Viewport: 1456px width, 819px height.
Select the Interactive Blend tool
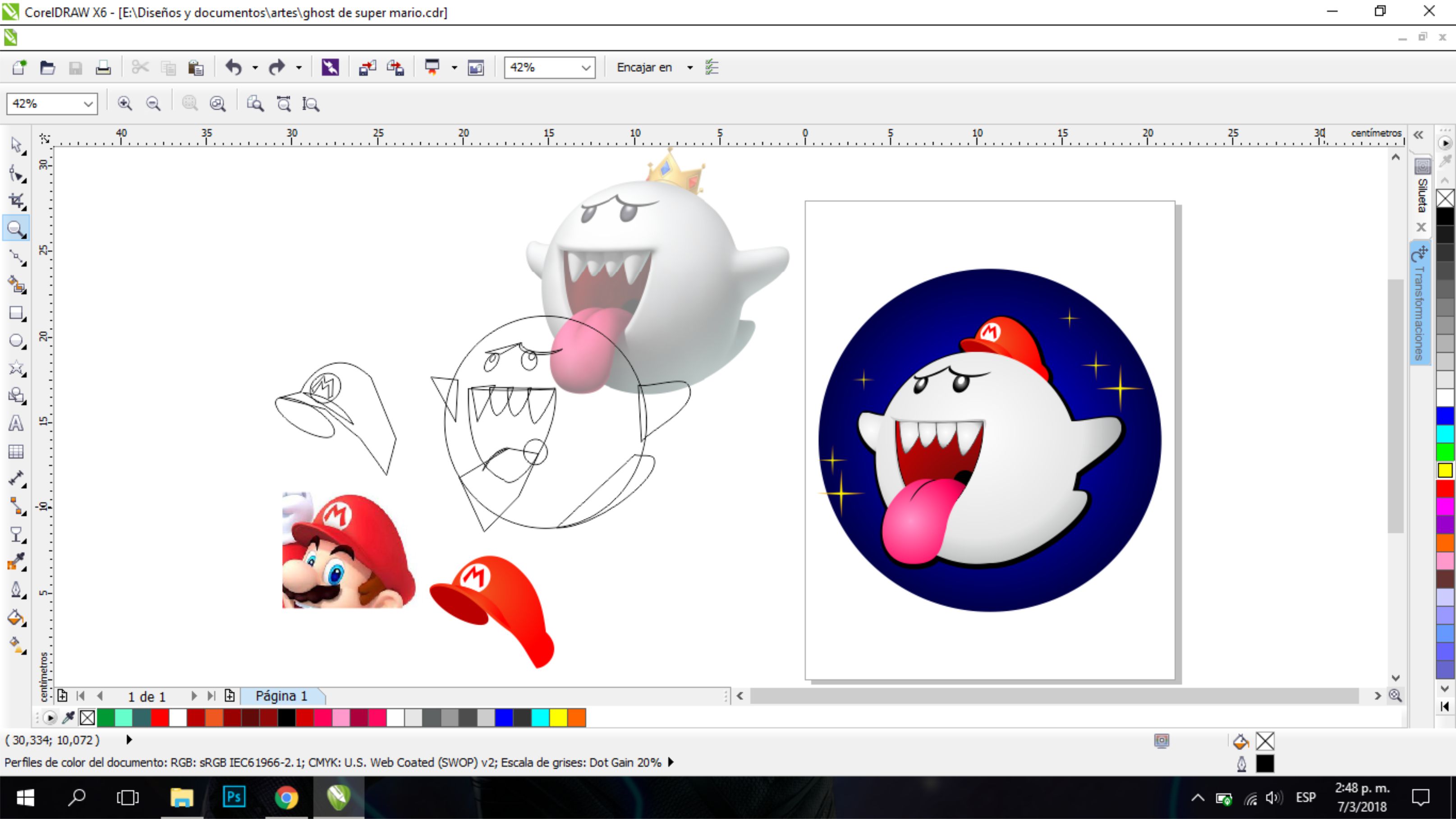pyautogui.click(x=16, y=535)
